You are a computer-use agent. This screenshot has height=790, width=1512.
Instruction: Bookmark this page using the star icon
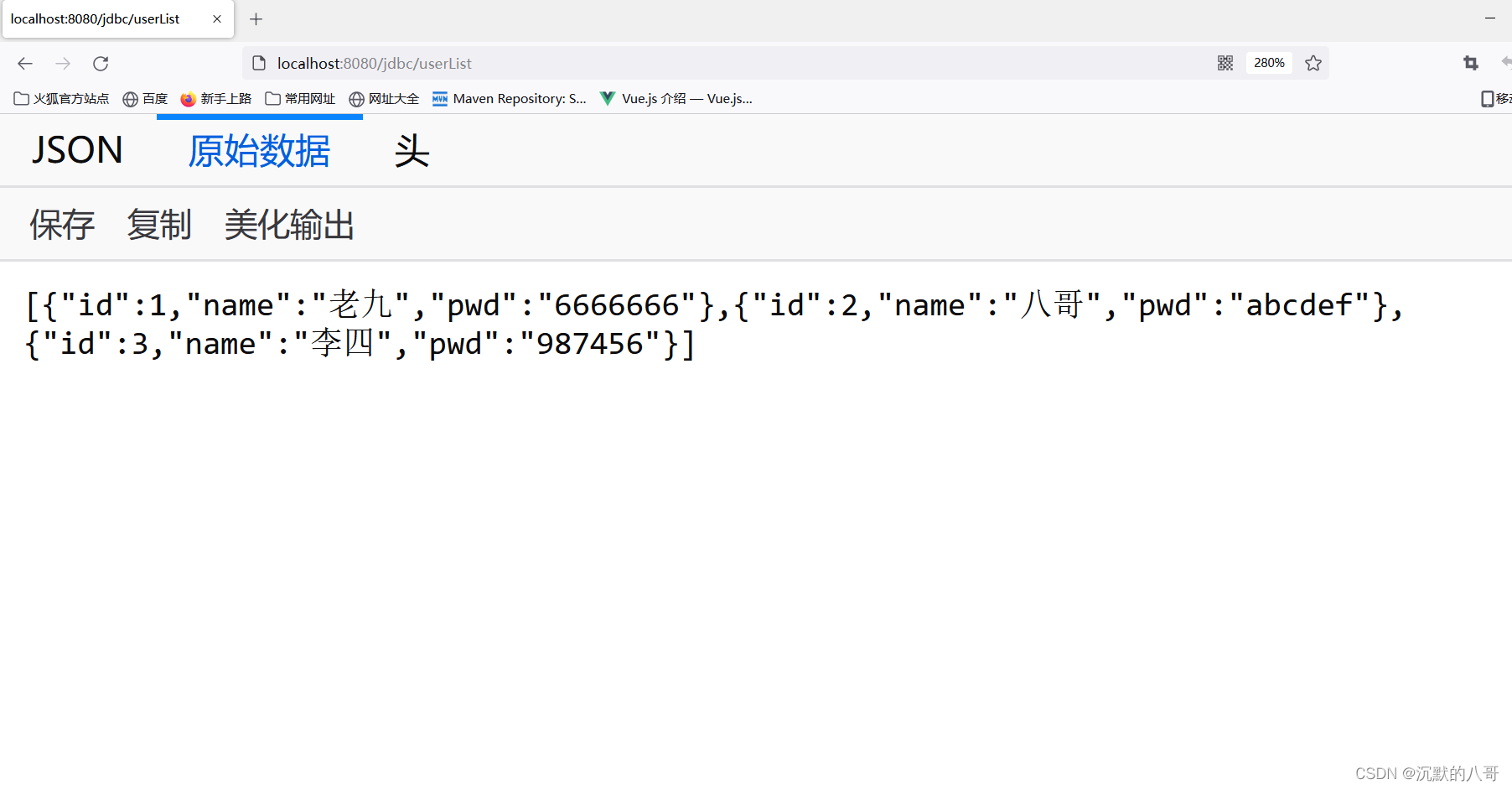1313,63
